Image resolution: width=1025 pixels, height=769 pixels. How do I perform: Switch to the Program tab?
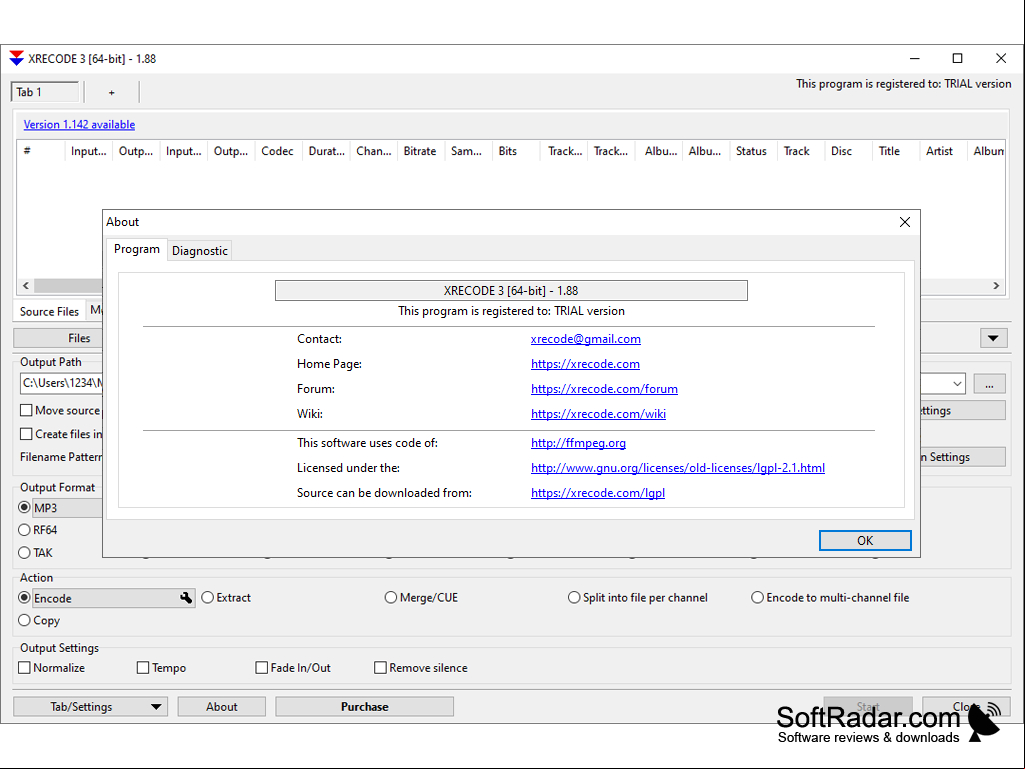137,249
